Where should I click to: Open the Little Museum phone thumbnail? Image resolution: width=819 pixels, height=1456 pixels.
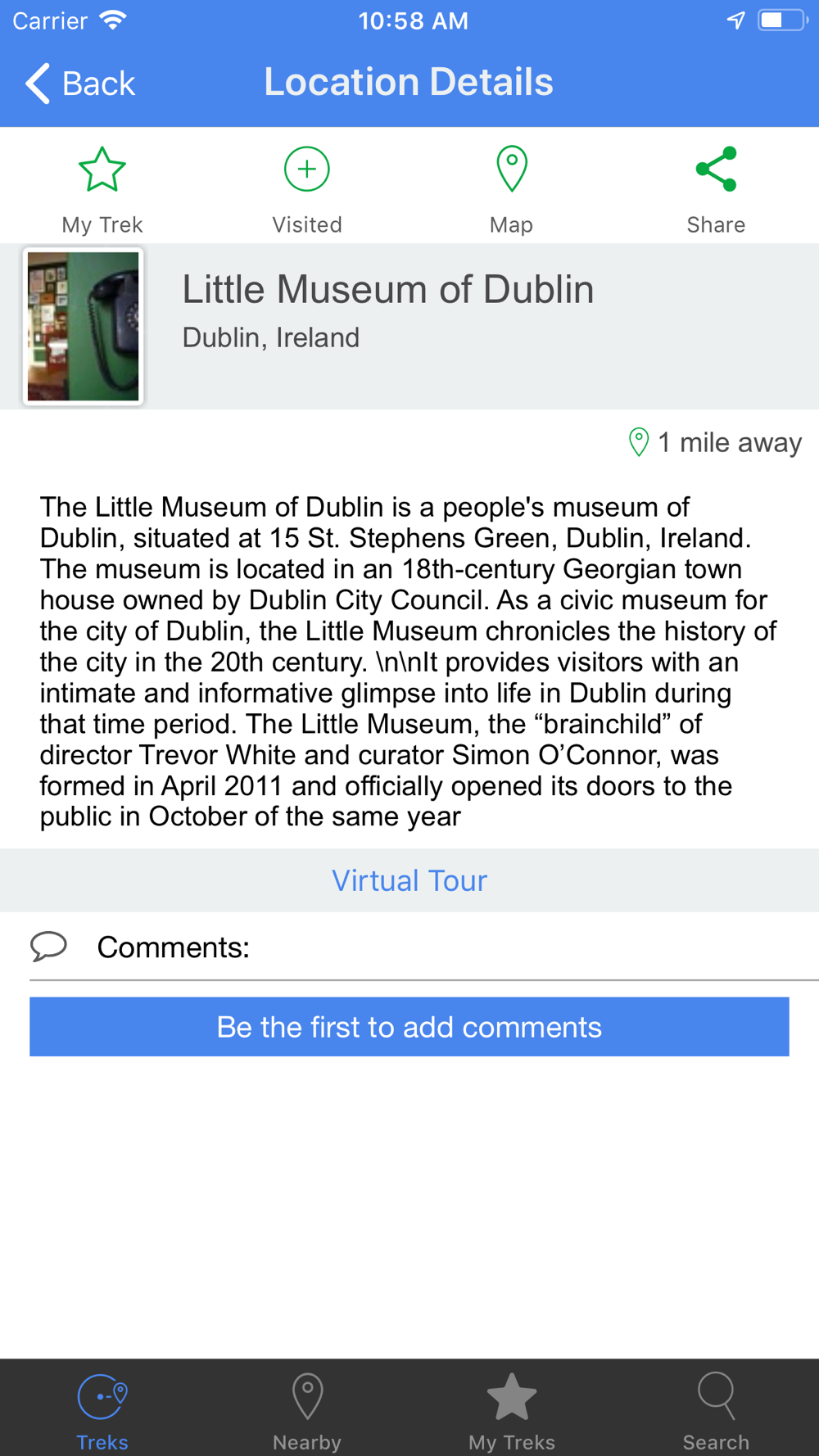(x=83, y=326)
